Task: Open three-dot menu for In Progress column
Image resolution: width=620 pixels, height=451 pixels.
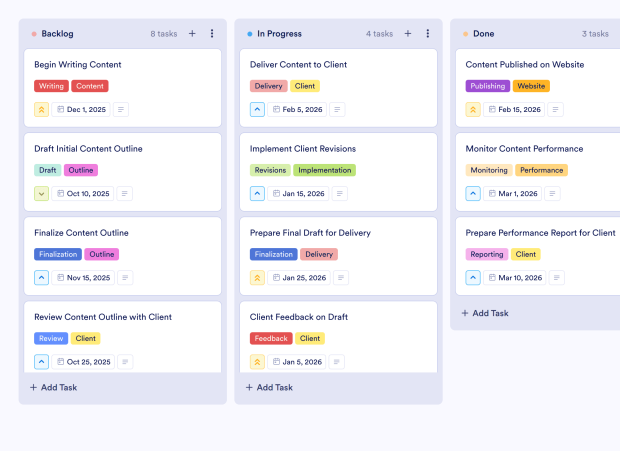Action: pos(428,34)
